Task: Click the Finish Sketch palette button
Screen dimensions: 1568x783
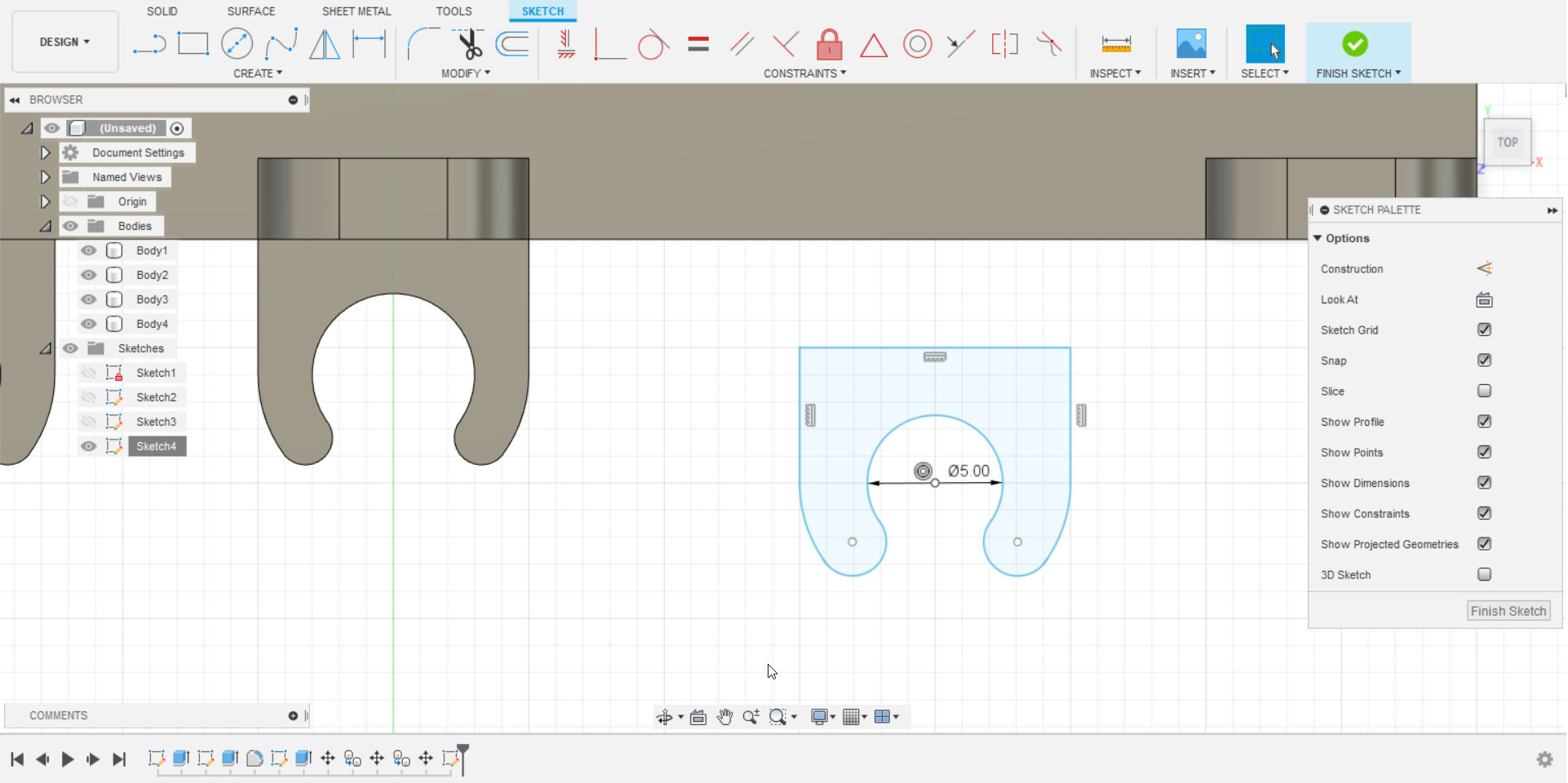Action: [1508, 611]
